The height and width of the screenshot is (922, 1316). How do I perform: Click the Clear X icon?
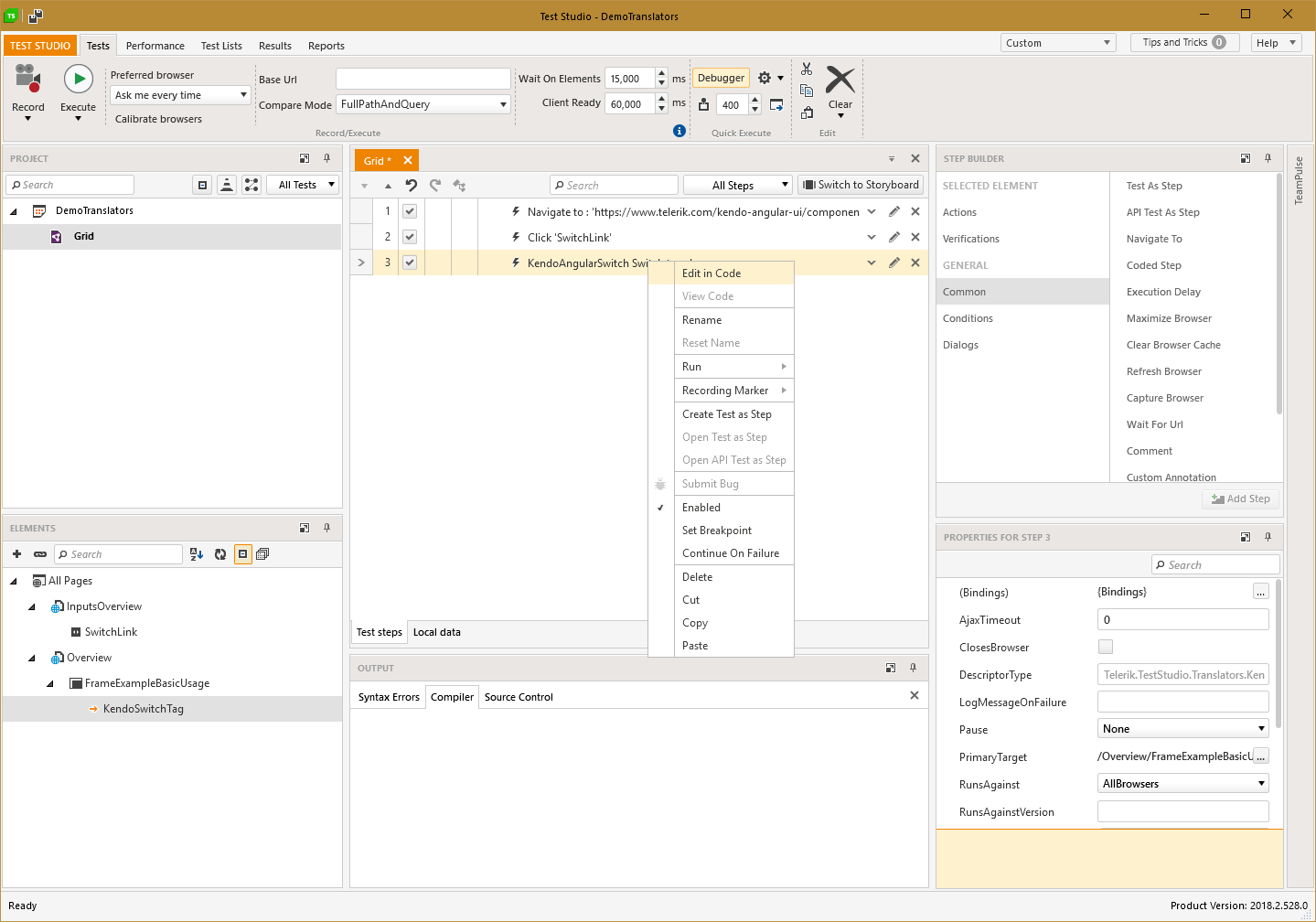pyautogui.click(x=840, y=80)
